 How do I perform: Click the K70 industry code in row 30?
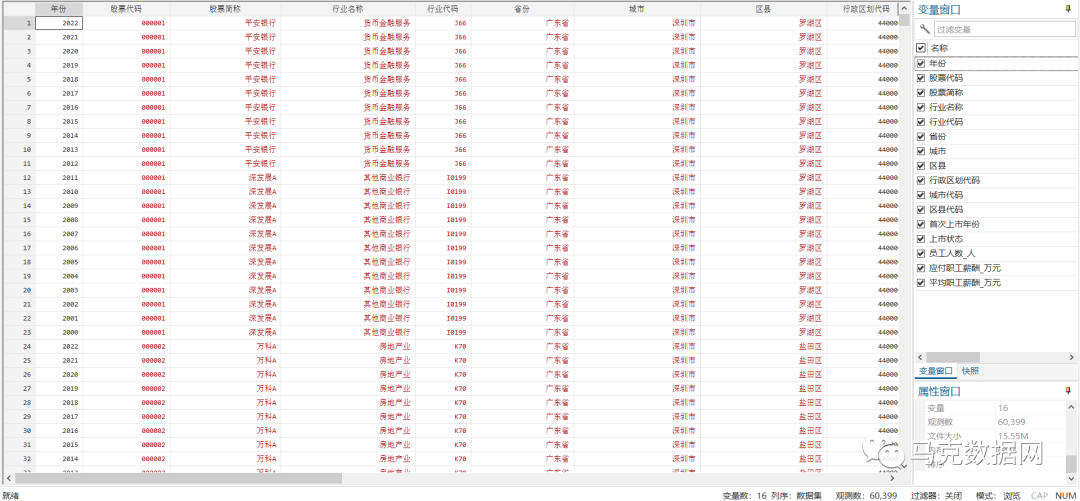pos(442,431)
